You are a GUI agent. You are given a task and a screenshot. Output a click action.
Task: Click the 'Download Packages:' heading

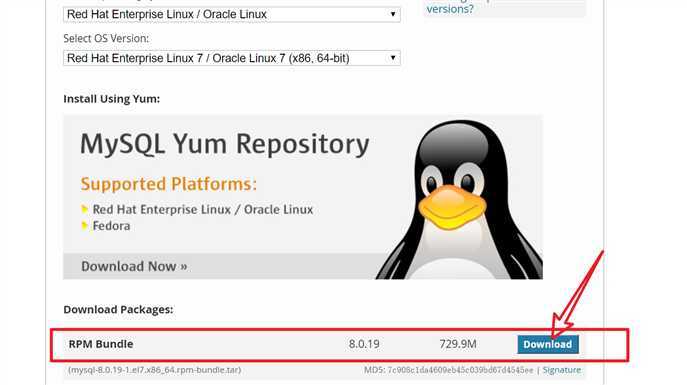pos(118,310)
